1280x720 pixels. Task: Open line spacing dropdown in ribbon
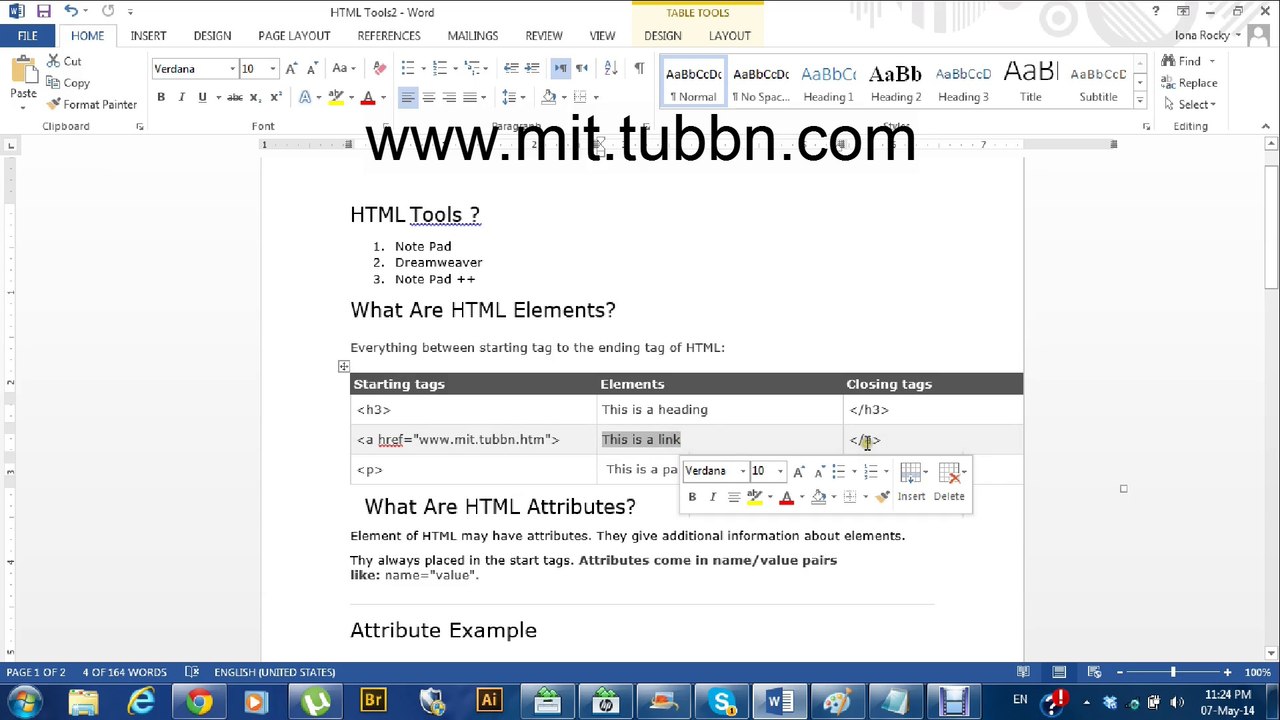tap(512, 97)
